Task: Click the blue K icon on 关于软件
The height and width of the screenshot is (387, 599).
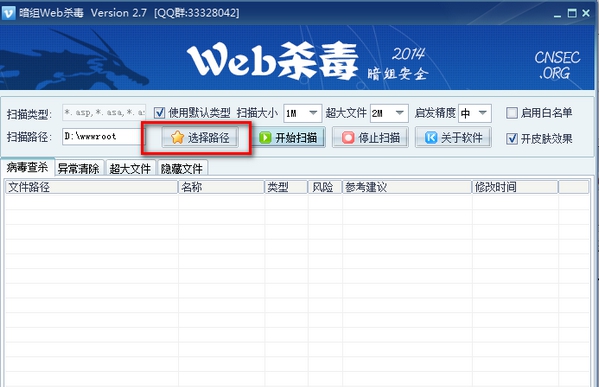Action: point(431,138)
